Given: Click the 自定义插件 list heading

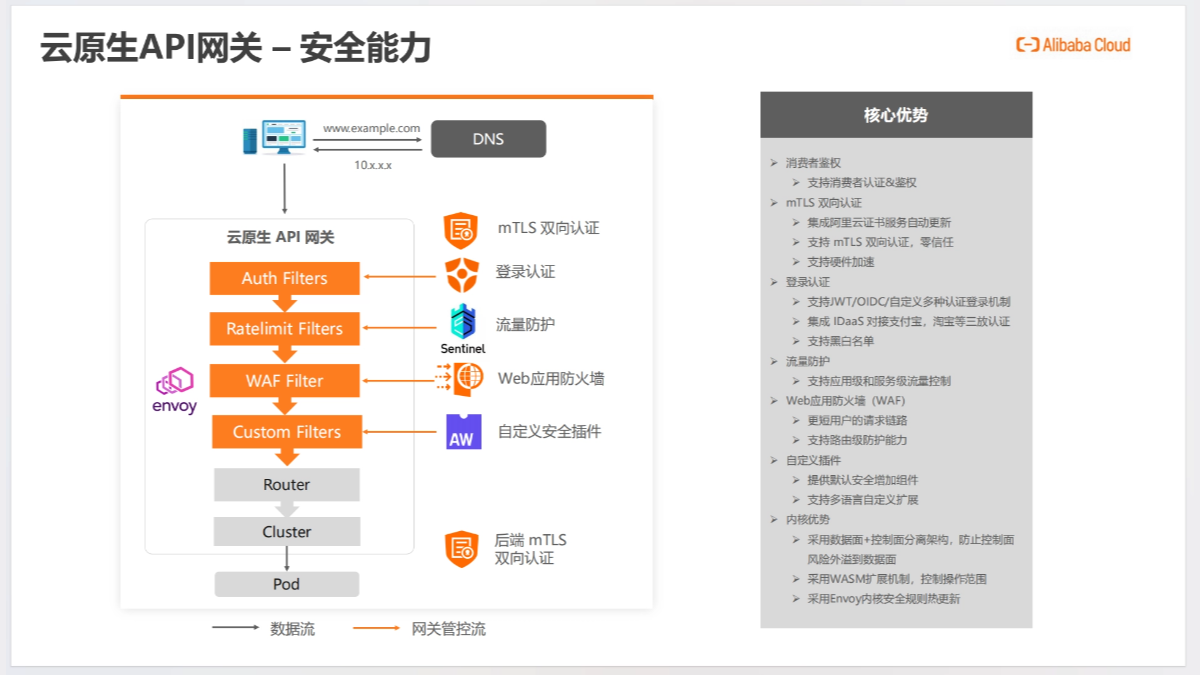Looking at the screenshot, I should pyautogui.click(x=813, y=460).
